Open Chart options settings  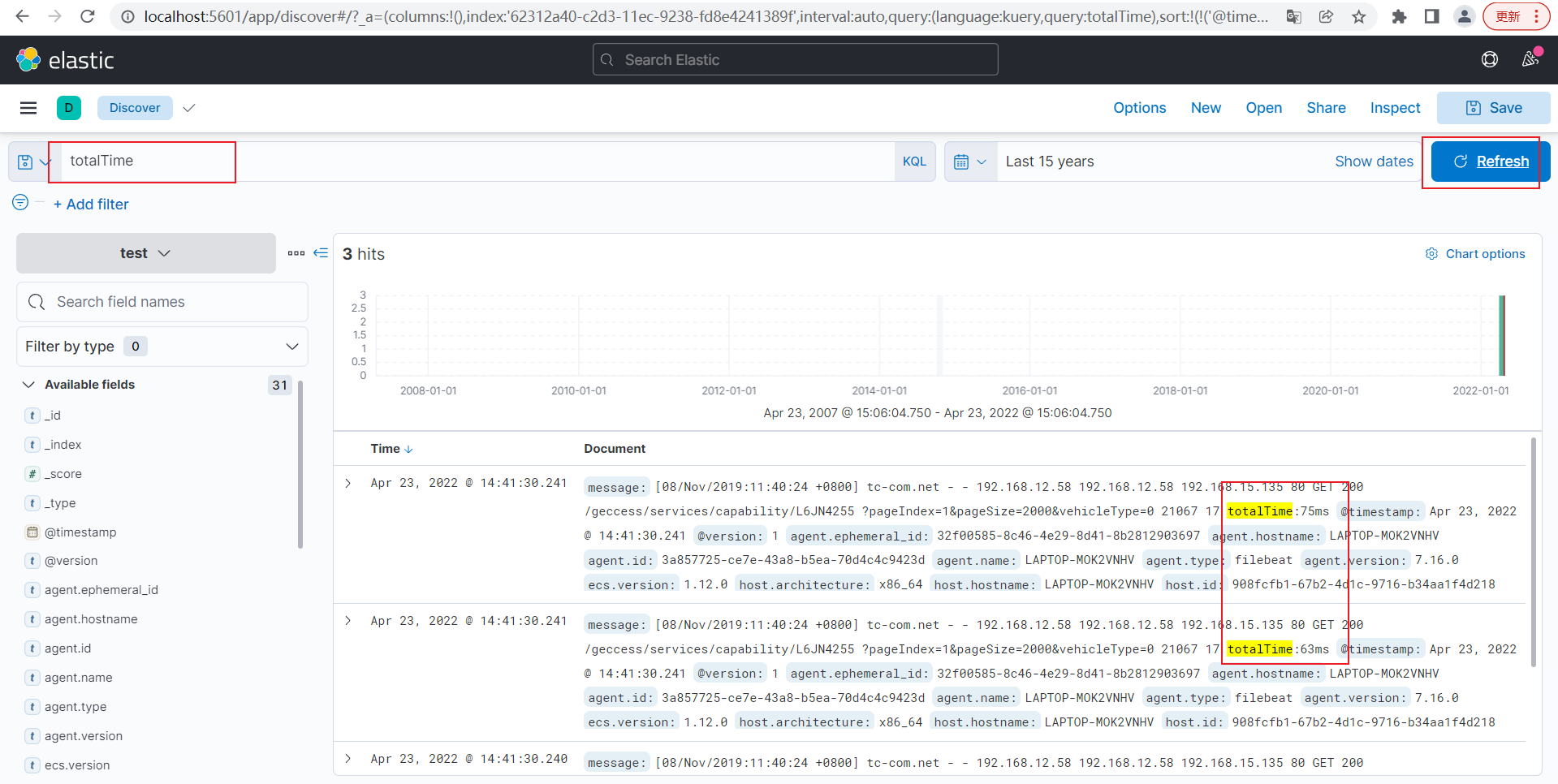(x=1475, y=254)
